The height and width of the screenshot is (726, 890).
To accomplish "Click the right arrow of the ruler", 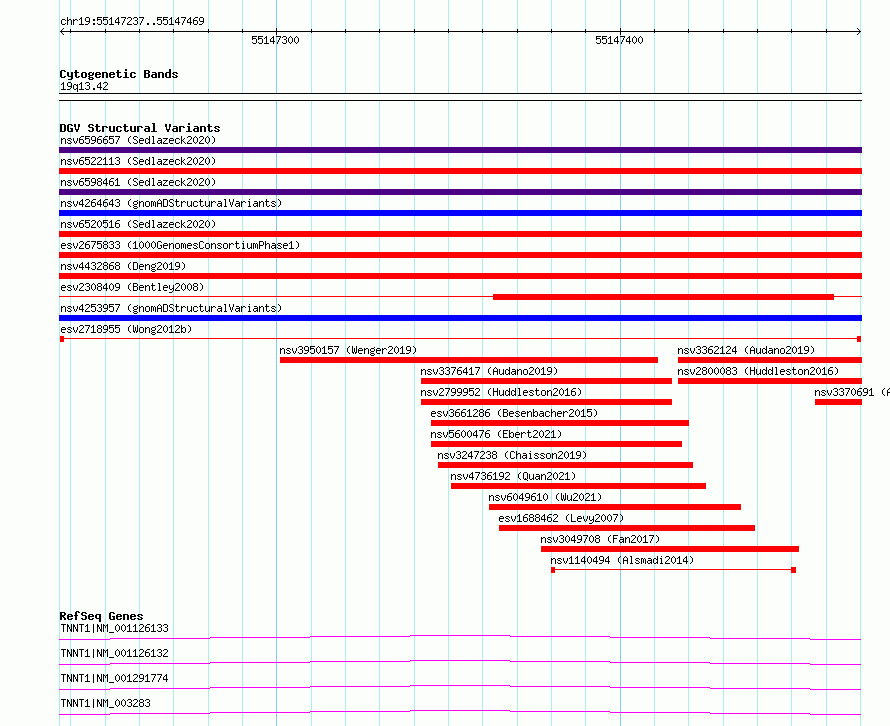I will coord(859,32).
